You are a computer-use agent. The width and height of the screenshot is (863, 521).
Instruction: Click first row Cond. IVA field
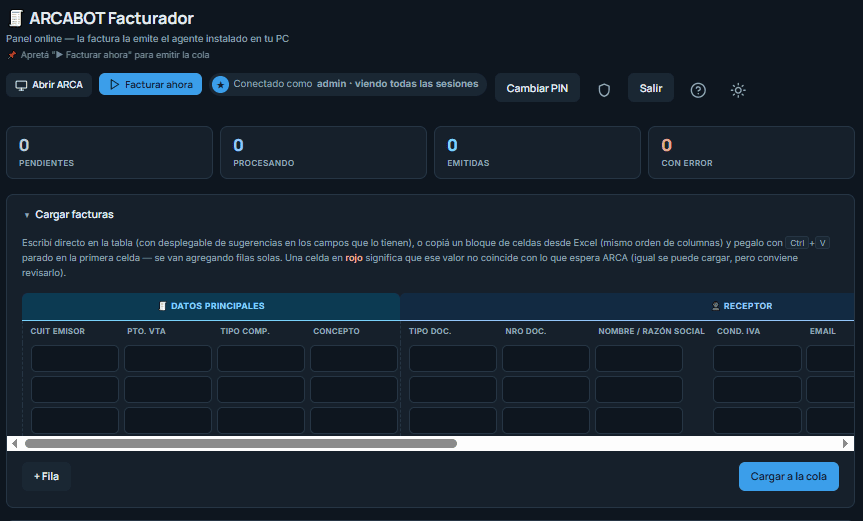pyautogui.click(x=757, y=359)
